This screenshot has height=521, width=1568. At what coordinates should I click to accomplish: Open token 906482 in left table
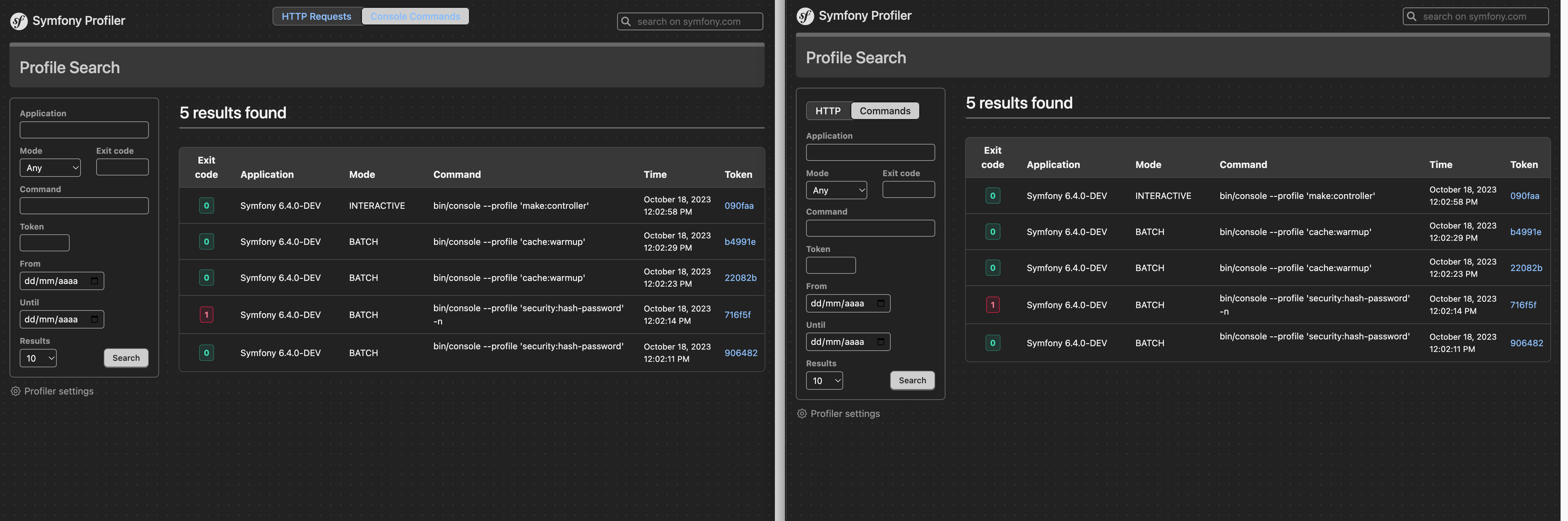741,353
